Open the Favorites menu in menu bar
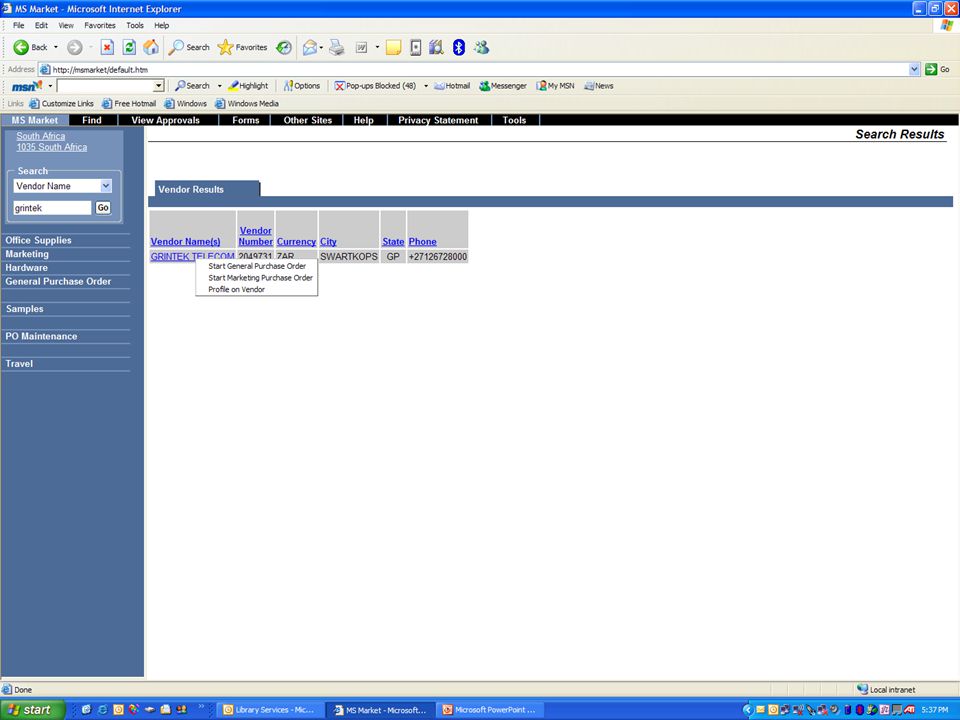Viewport: 960px width, 720px height. pos(100,25)
